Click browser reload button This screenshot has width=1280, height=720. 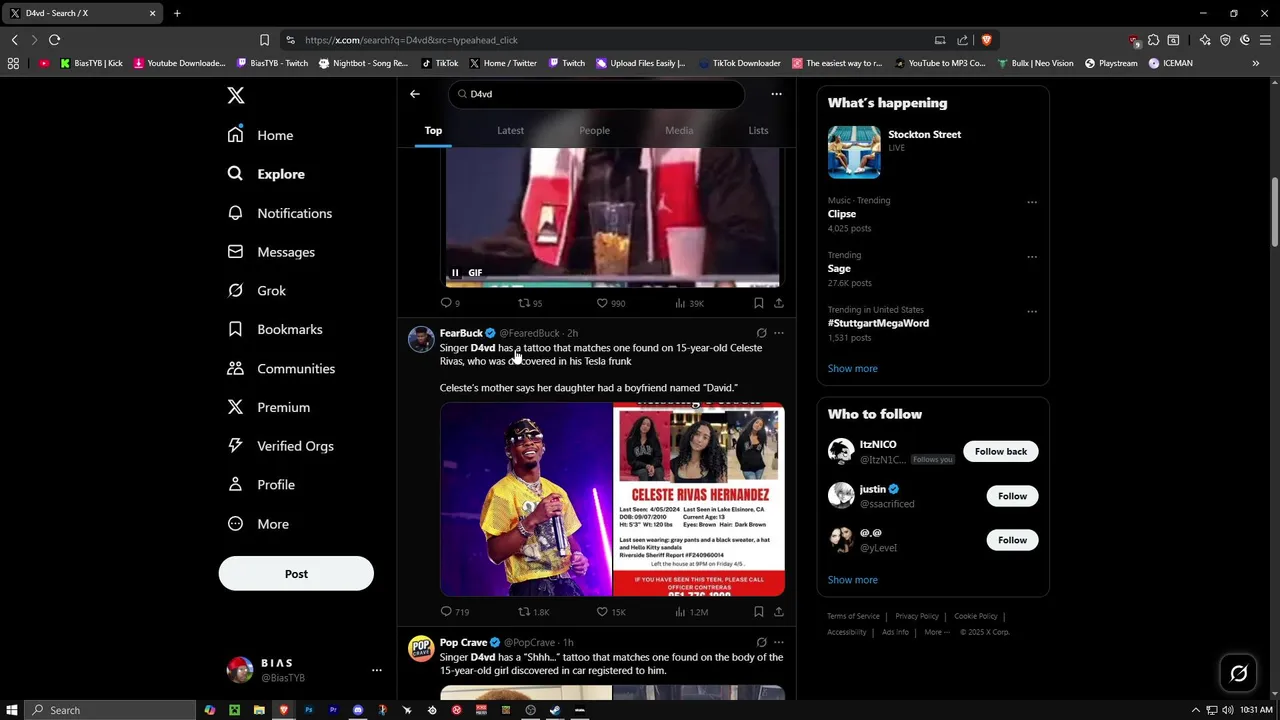[55, 40]
